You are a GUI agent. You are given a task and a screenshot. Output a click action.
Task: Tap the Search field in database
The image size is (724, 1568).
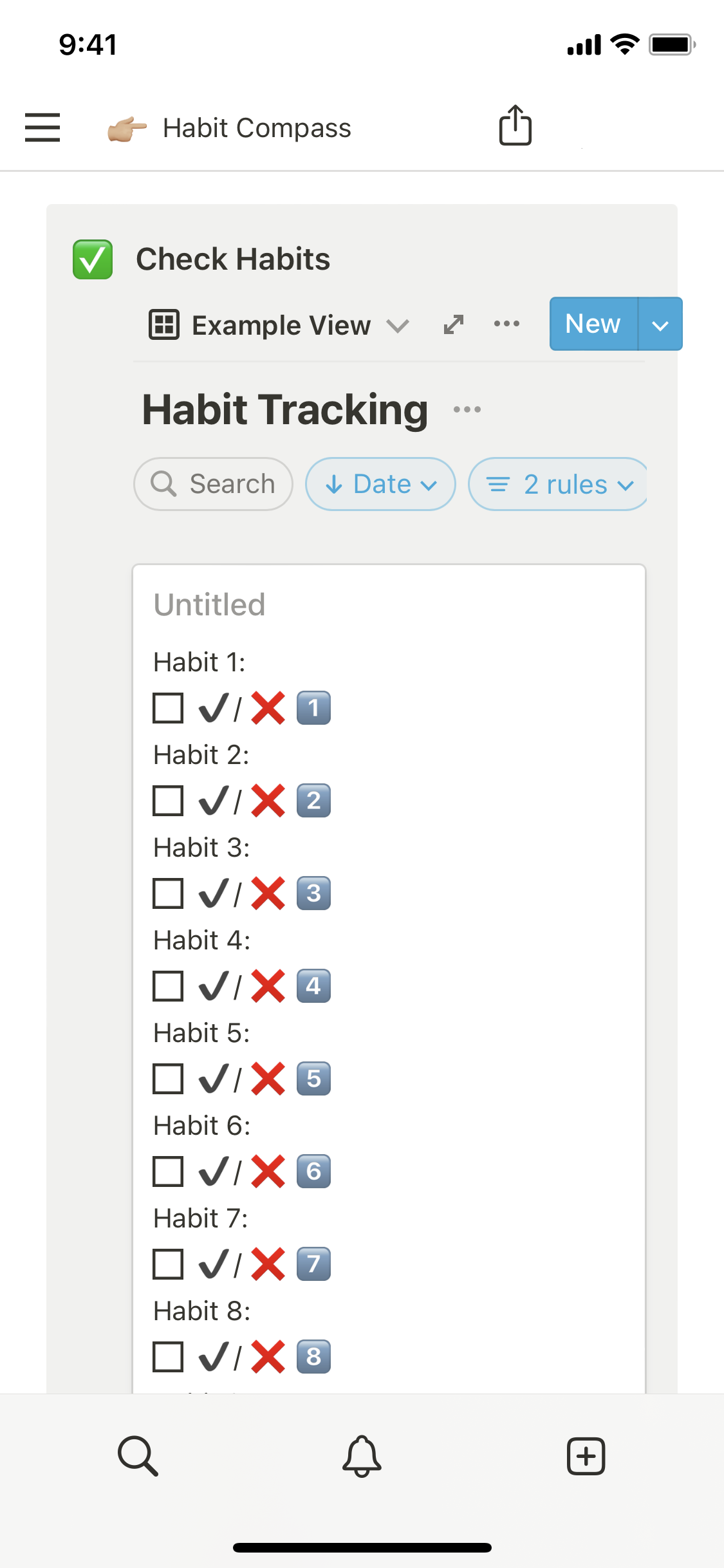[x=214, y=484]
